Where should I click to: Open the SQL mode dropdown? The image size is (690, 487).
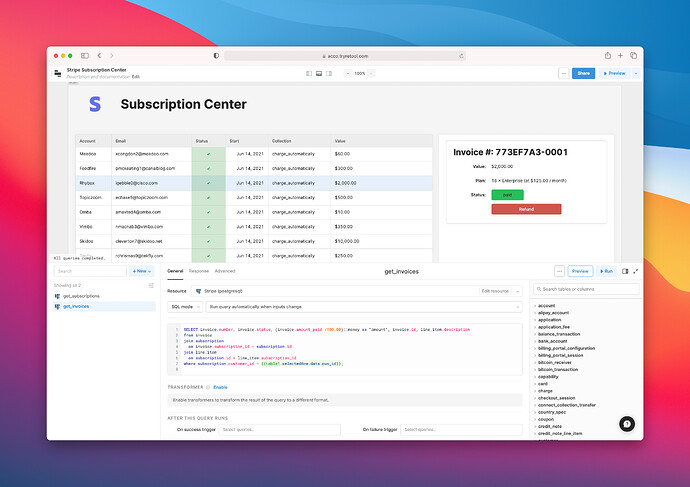182,306
